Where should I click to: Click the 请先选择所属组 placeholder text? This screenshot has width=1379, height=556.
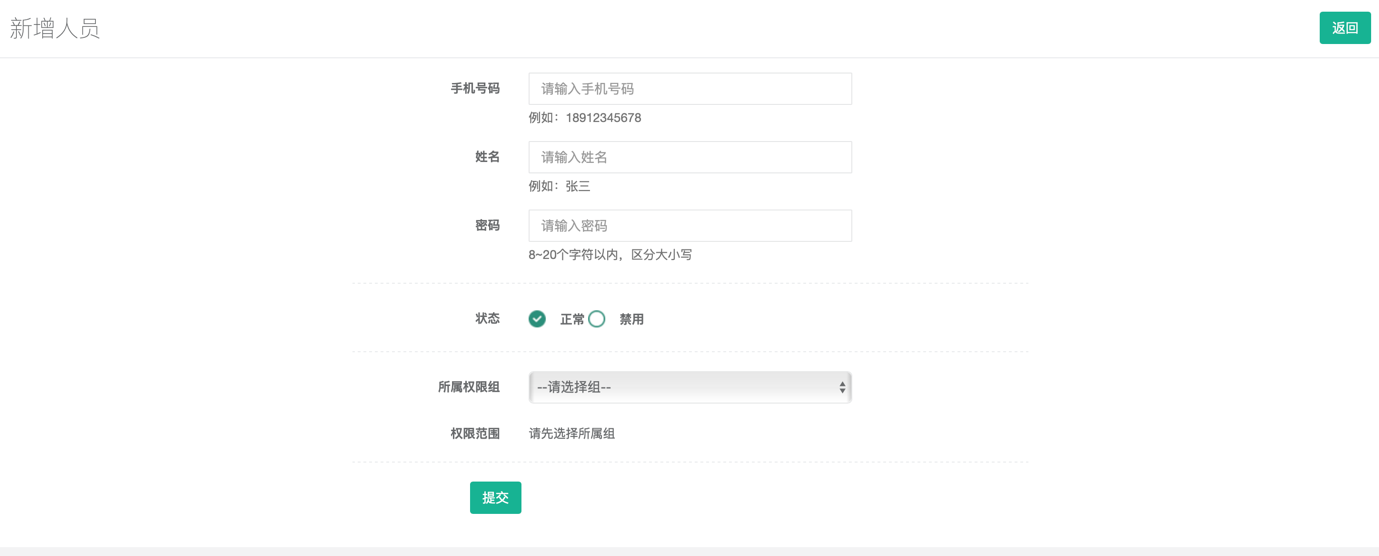pyautogui.click(x=572, y=434)
